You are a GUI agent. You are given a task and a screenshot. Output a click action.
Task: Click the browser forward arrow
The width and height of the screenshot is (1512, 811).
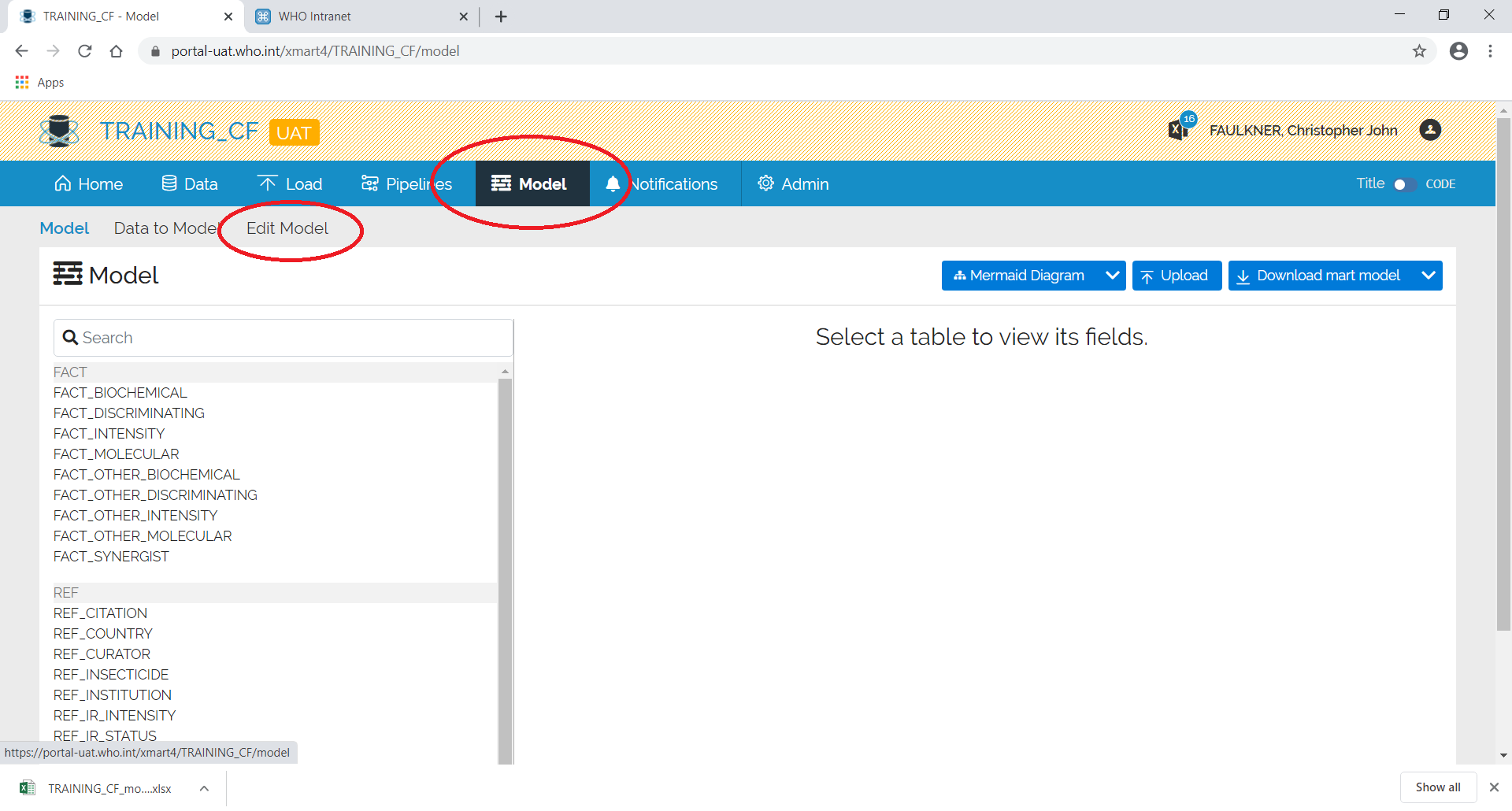[53, 51]
